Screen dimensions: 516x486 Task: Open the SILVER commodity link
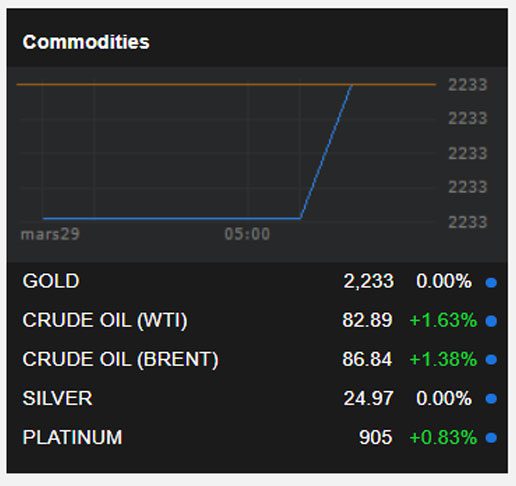tap(57, 398)
